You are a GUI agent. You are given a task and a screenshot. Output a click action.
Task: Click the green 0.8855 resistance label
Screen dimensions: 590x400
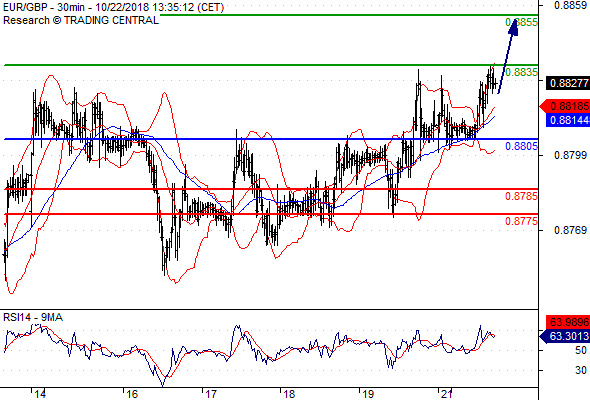click(521, 22)
